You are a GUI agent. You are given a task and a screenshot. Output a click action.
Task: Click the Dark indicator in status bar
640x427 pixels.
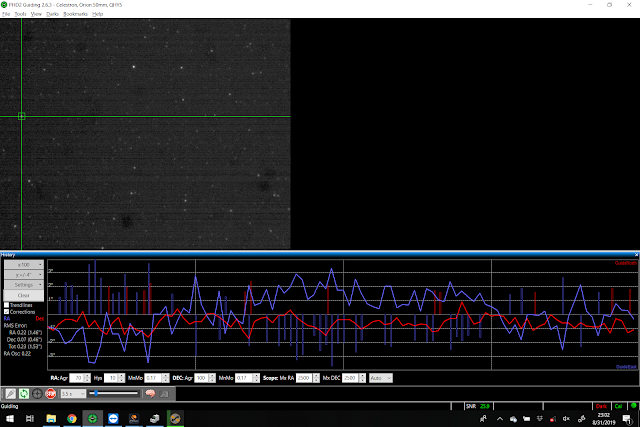click(601, 406)
